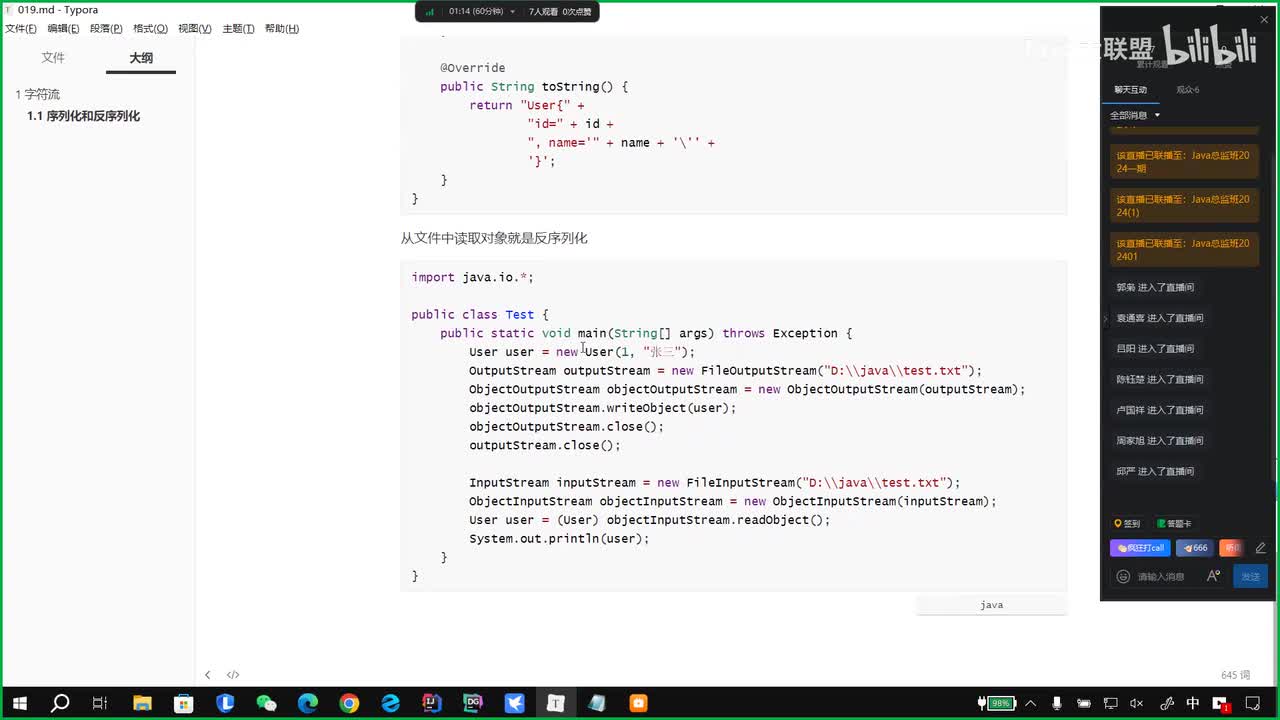Viewport: 1280px width, 720px height.
Task: Collapse the Typora sidebar with the chevron icon
Action: click(x=208, y=675)
